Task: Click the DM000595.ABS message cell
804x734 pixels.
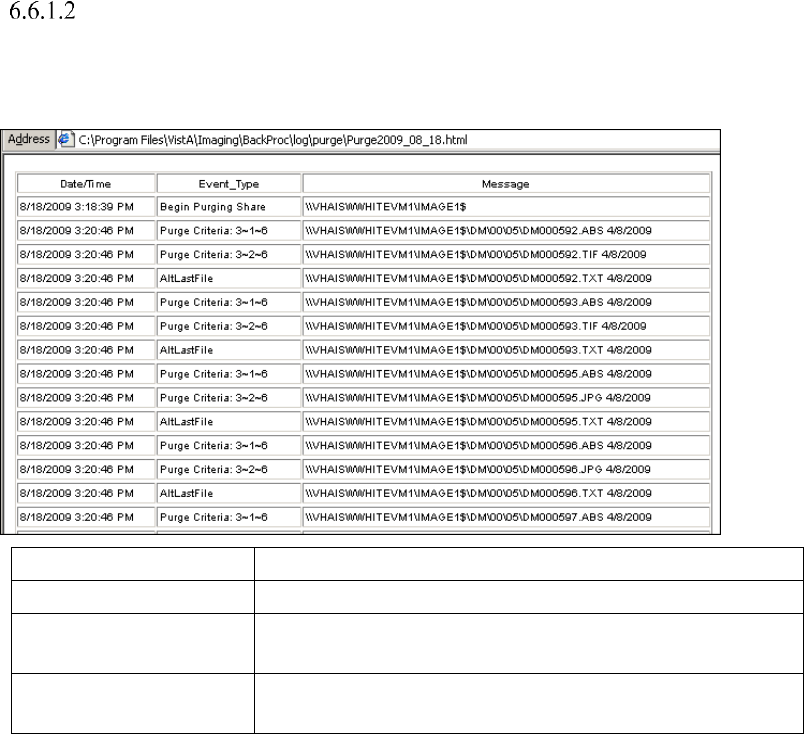Action: pos(506,374)
